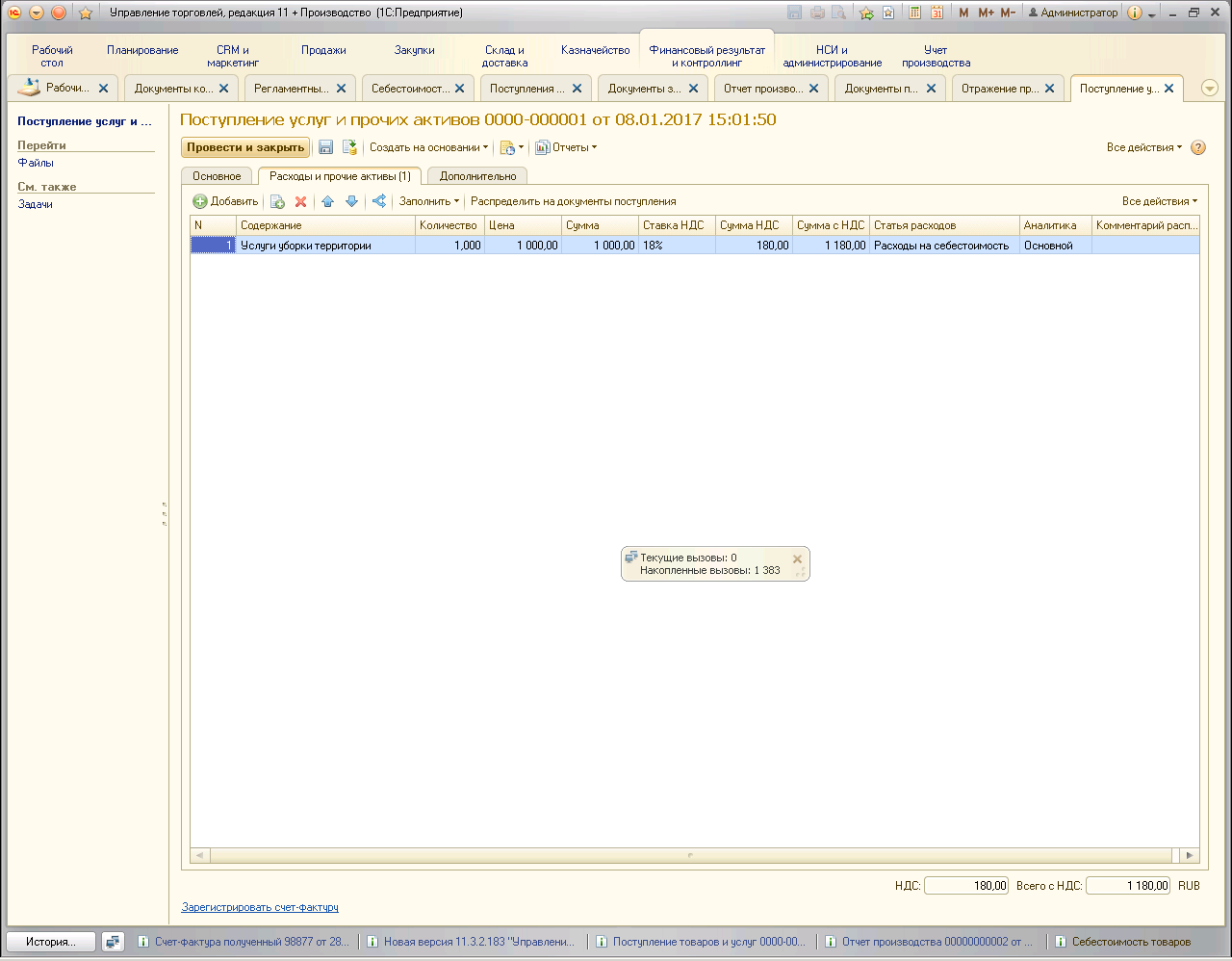Screen dimensions: 1232x961
Task: Move row down with the down arrow
Action: [351, 201]
